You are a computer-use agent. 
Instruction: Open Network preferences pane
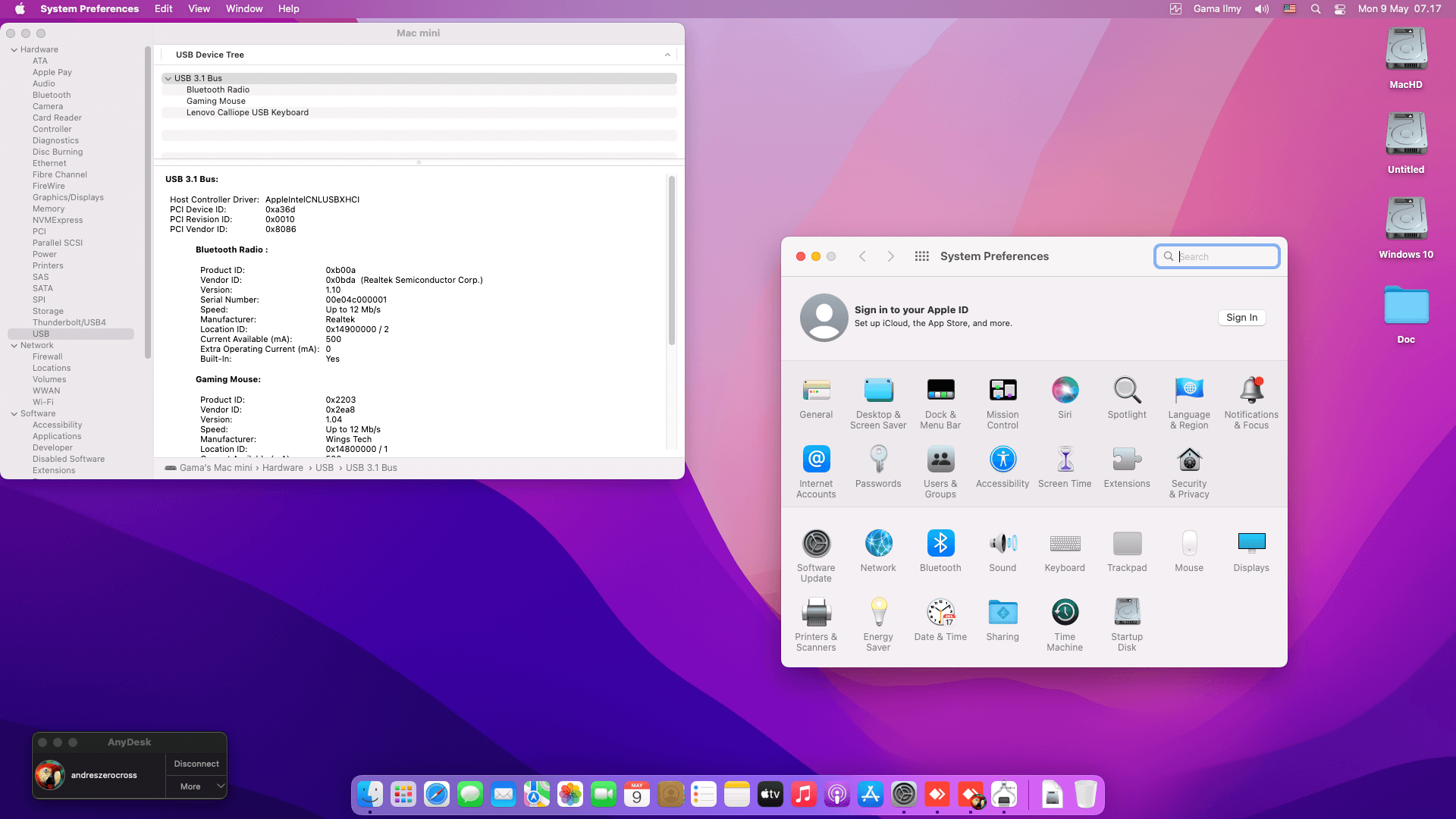pyautogui.click(x=878, y=551)
